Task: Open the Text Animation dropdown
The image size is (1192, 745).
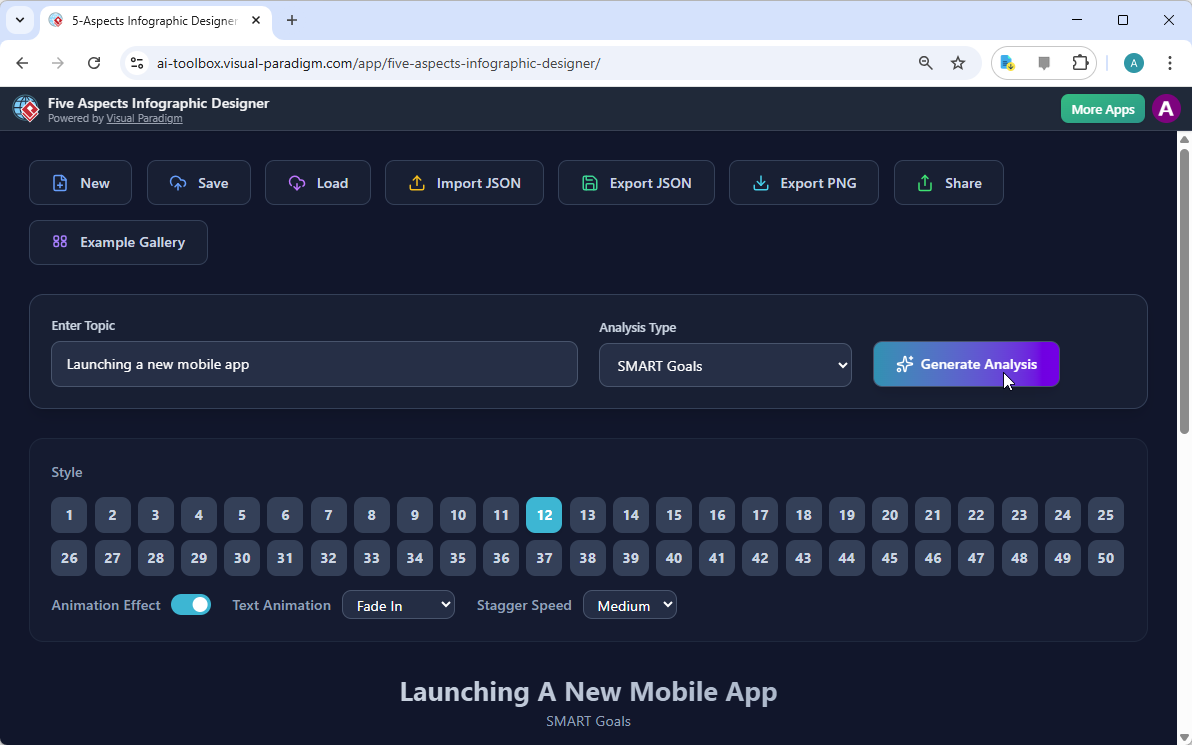Action: [398, 604]
